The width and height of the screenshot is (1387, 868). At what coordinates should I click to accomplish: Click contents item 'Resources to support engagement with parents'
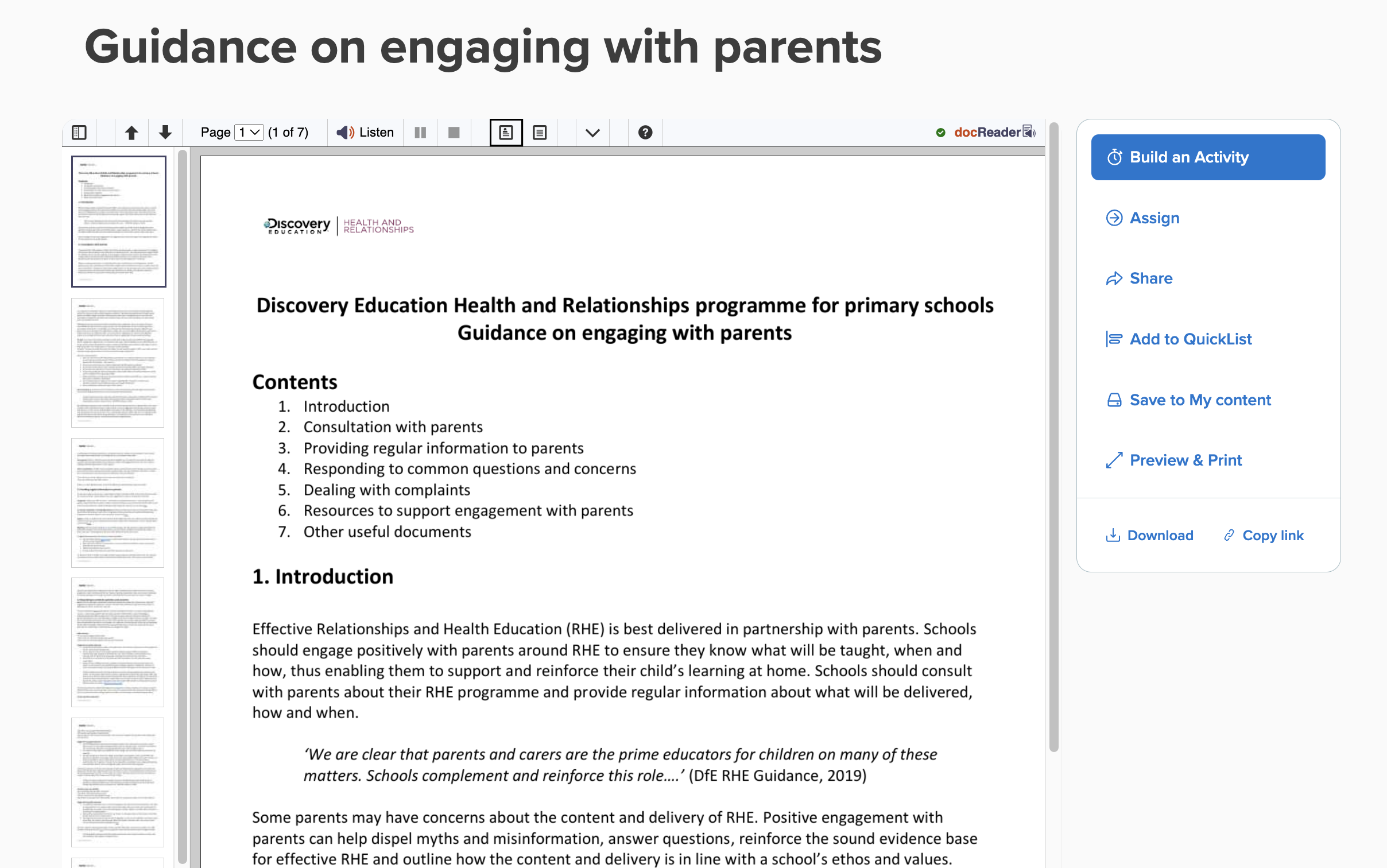468,511
